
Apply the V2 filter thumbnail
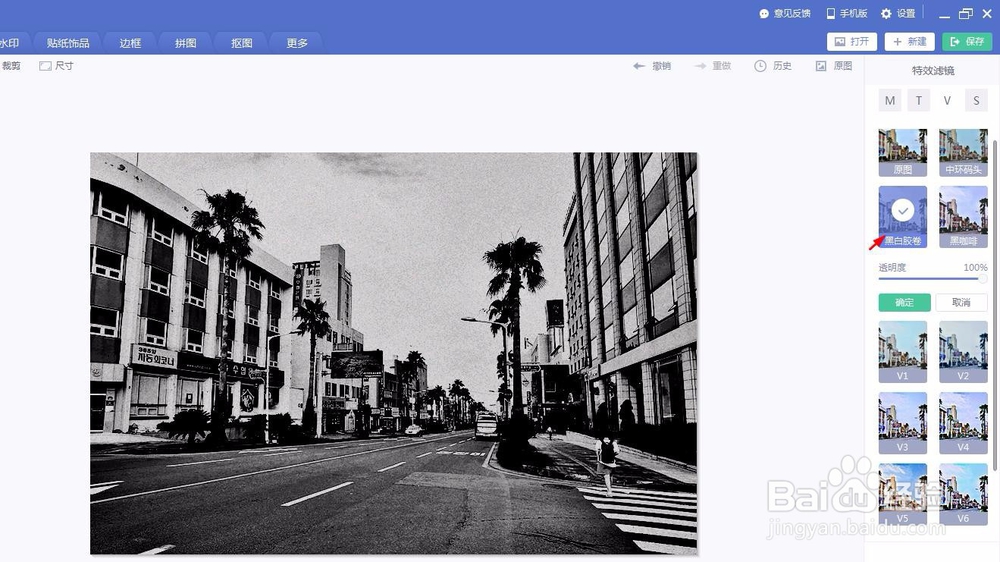pos(963,351)
